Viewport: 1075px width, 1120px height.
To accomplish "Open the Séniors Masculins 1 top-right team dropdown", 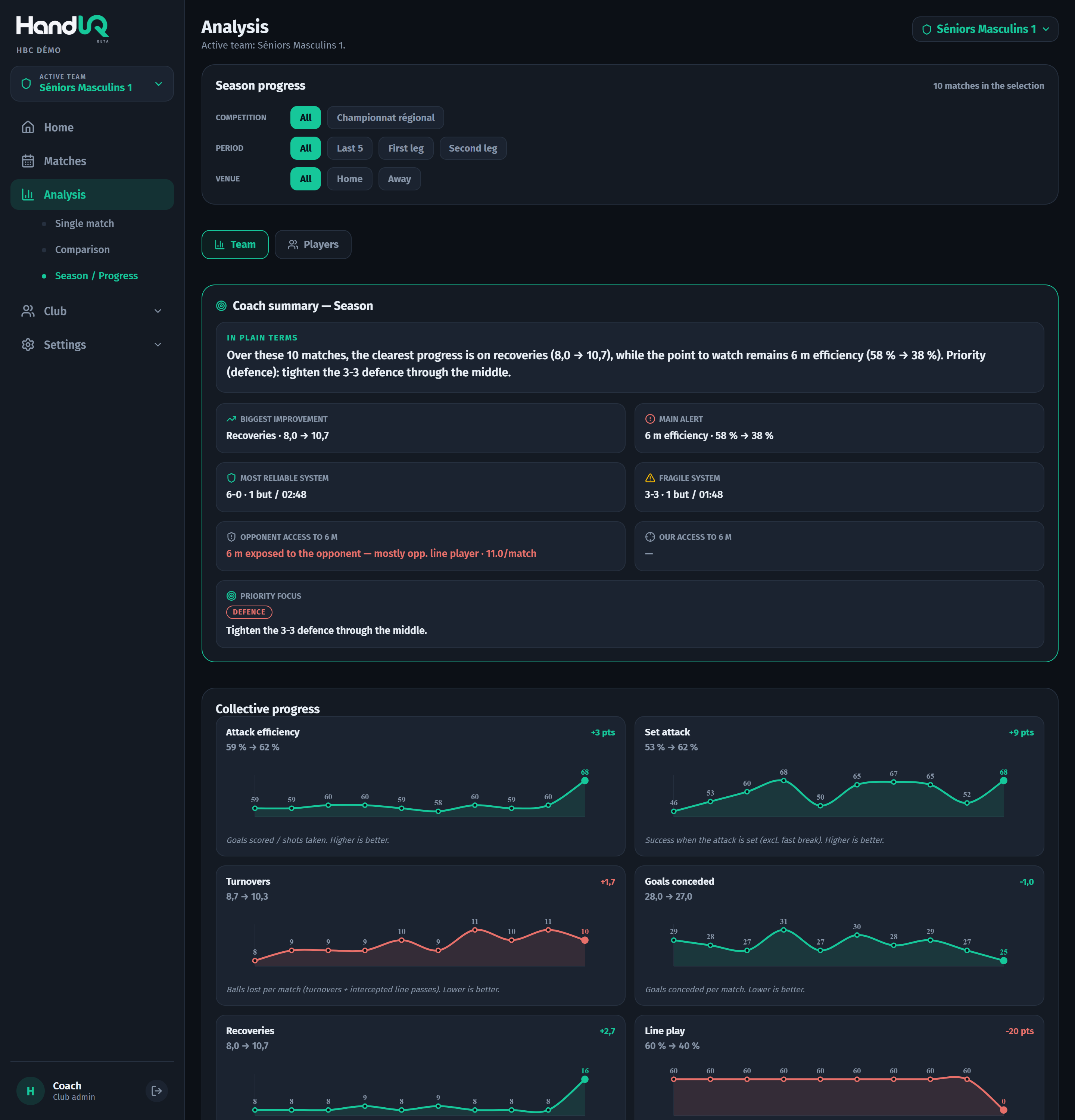I will pos(985,29).
